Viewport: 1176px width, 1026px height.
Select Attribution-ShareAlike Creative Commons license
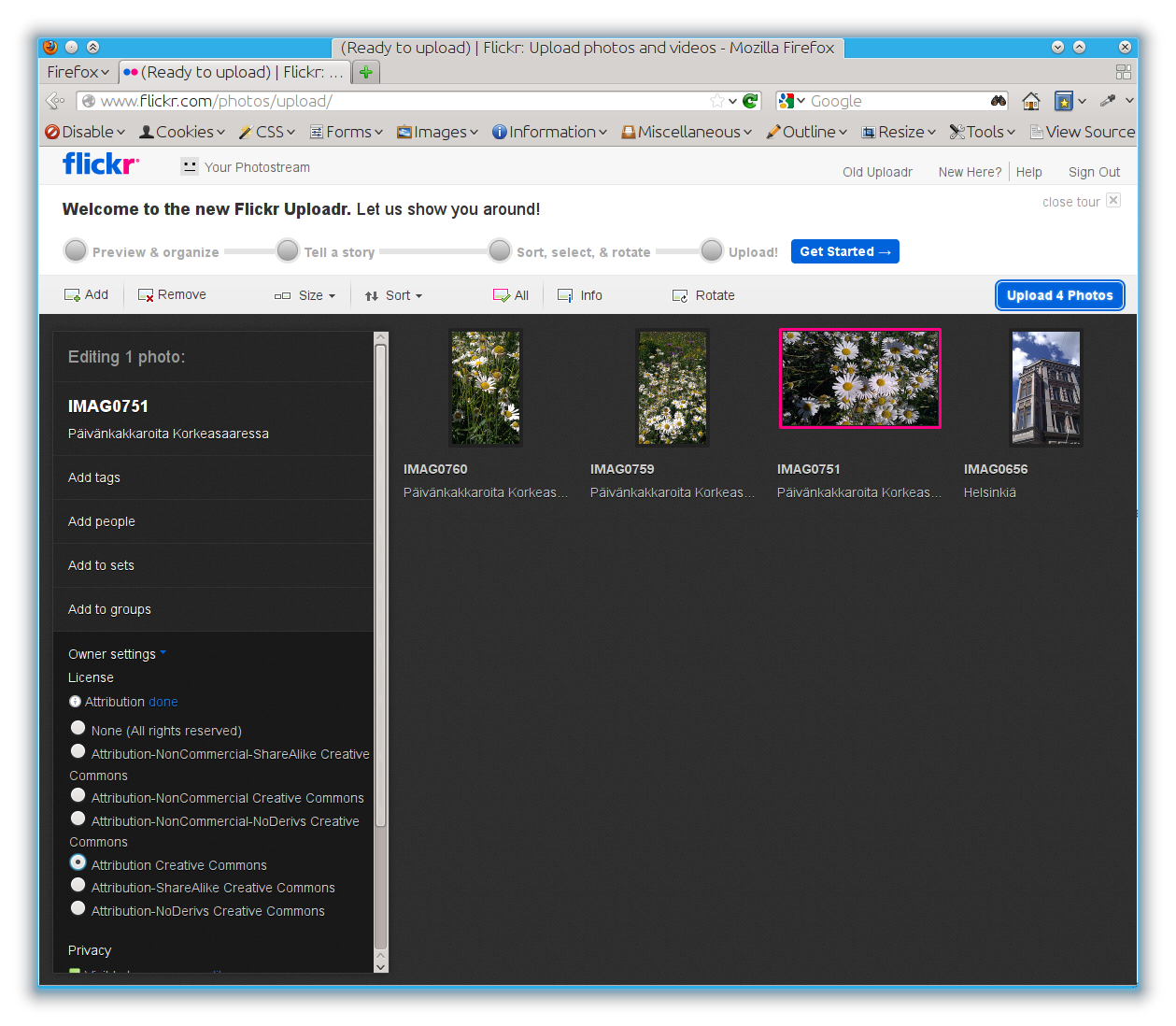click(x=78, y=885)
